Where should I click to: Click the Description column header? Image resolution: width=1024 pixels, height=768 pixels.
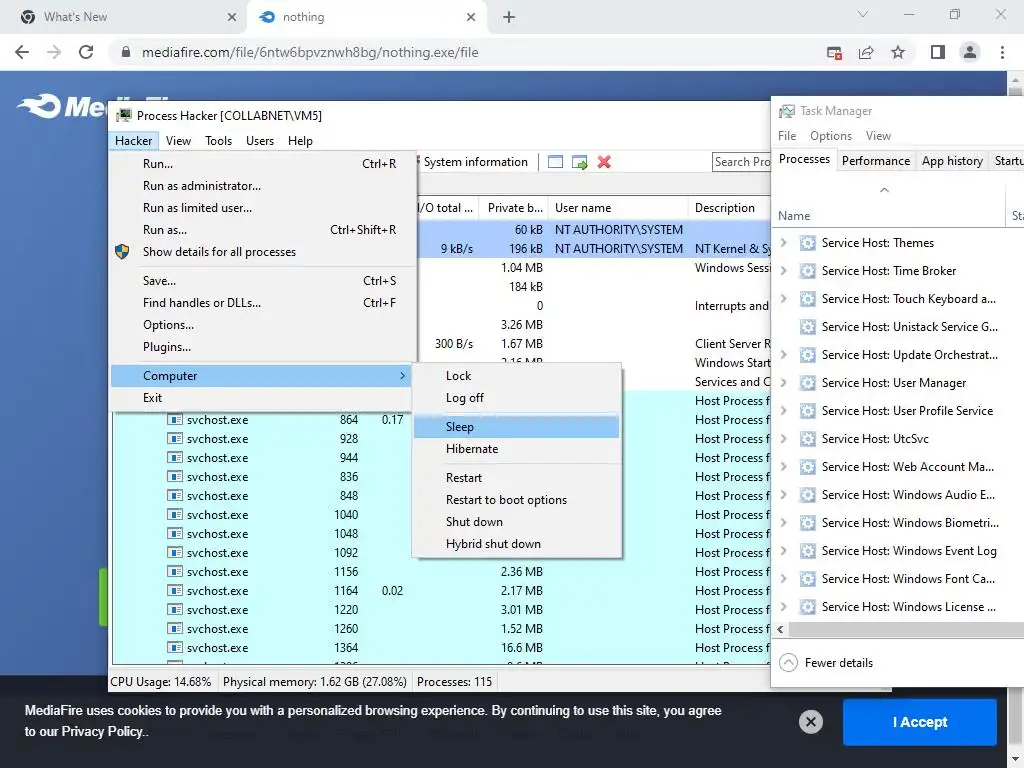click(x=729, y=208)
